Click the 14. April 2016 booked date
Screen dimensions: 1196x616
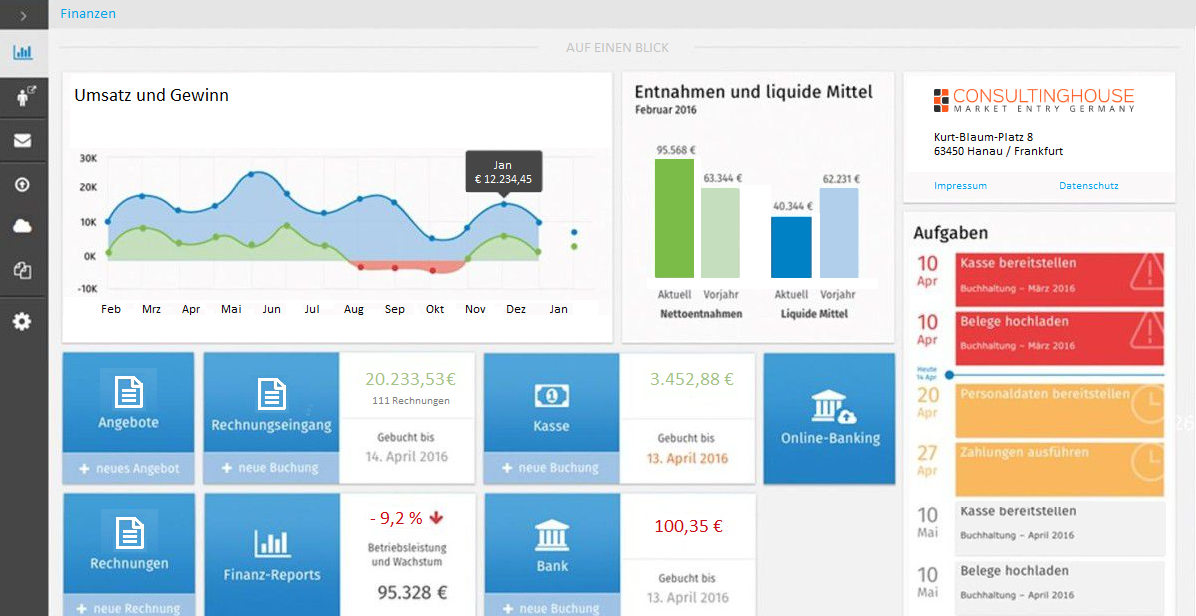pyautogui.click(x=409, y=457)
